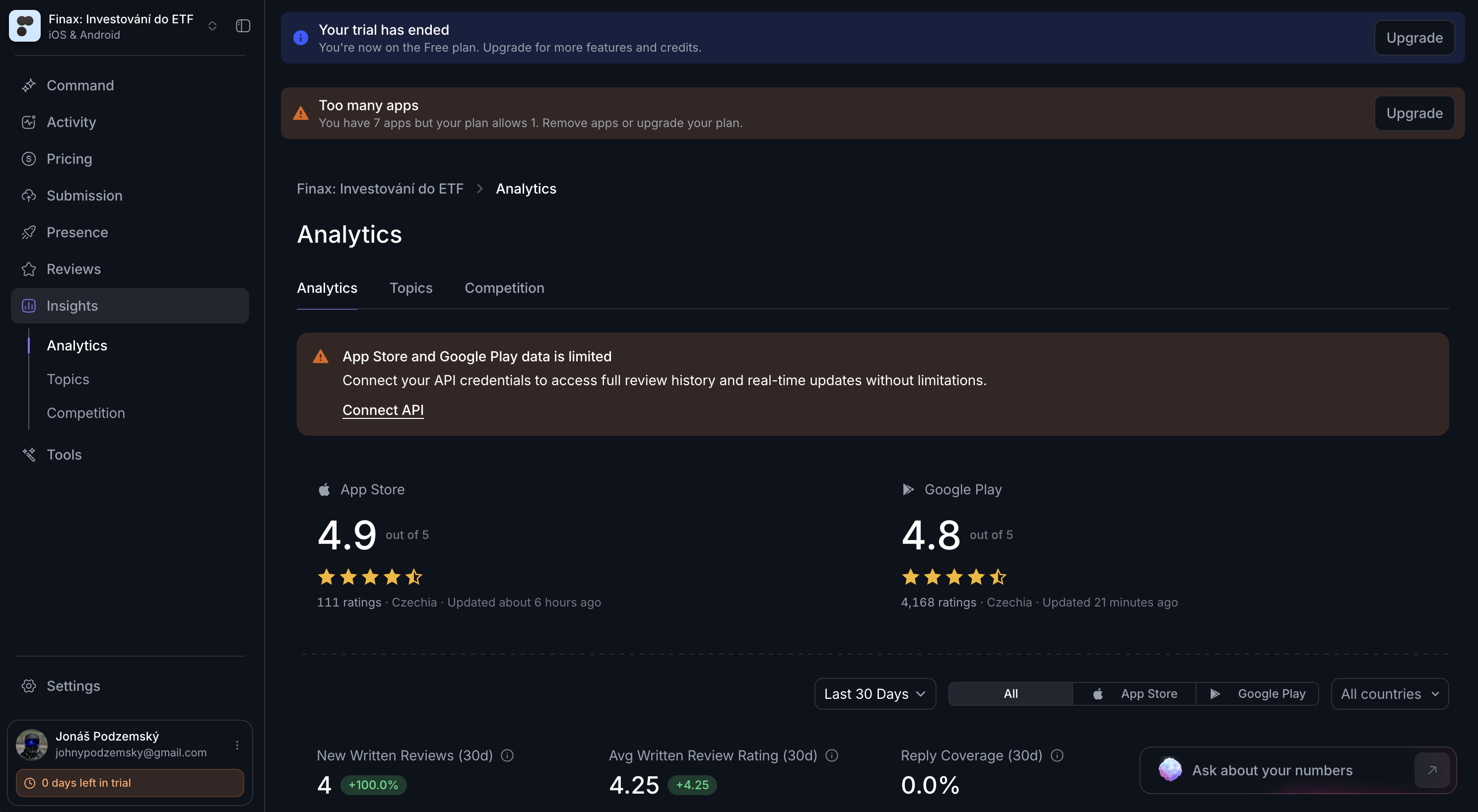Open the app switcher chevron

pyautogui.click(x=212, y=26)
